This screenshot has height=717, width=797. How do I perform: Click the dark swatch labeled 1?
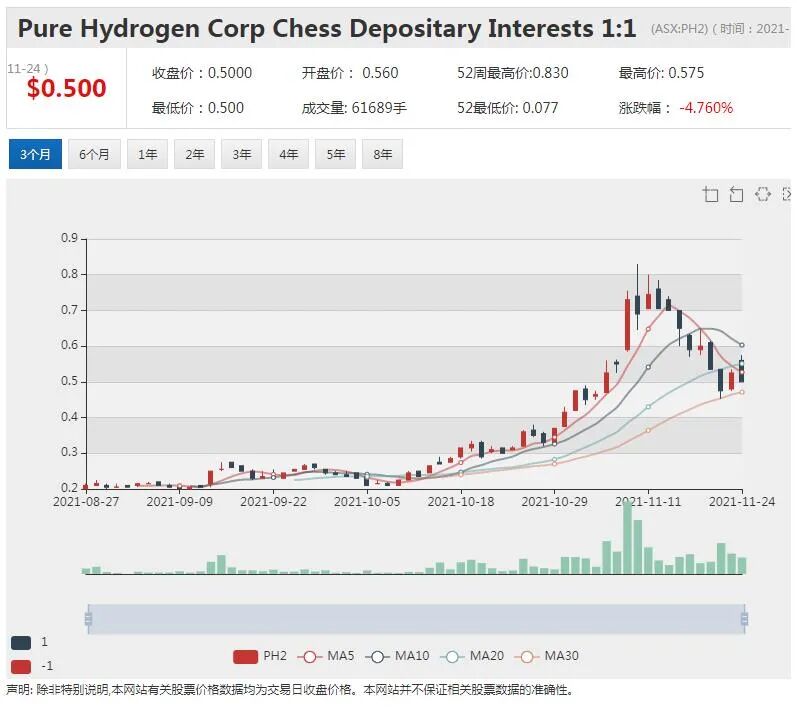pos(21,643)
